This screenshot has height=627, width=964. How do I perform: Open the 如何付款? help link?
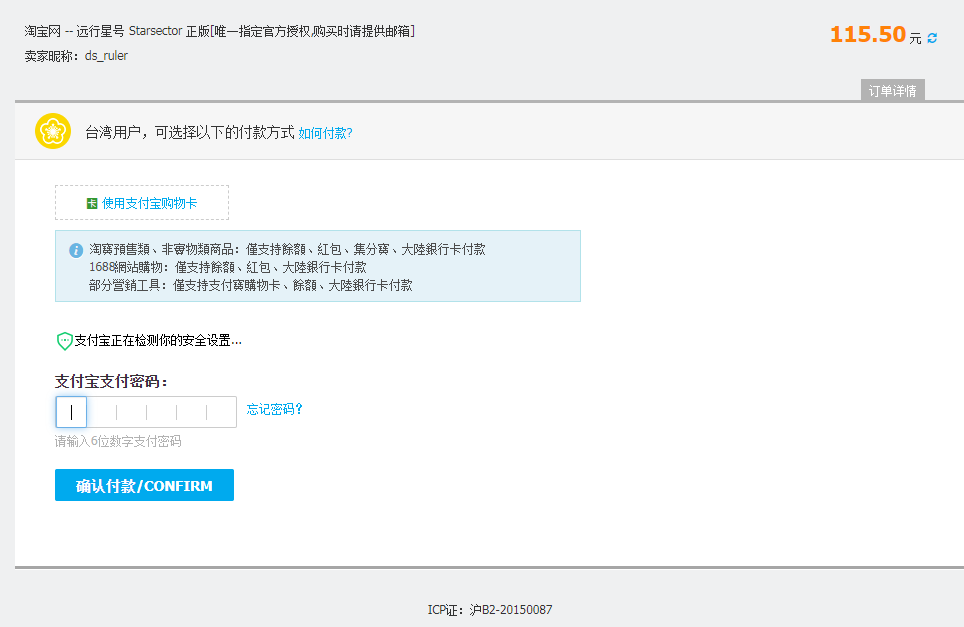(325, 132)
